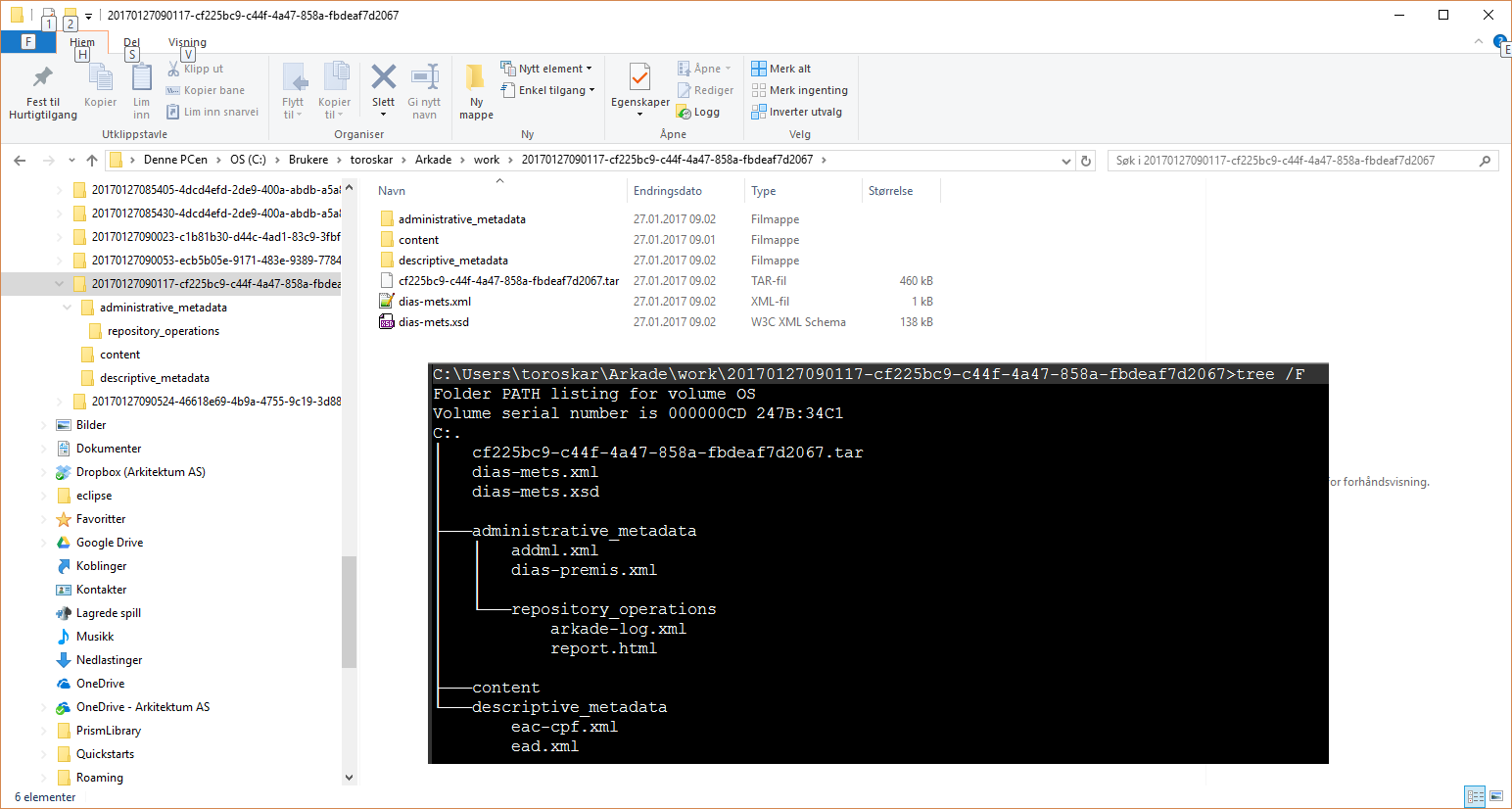Click 'toroskar' in address breadcrumb
Image resolution: width=1512 pixels, height=809 pixels.
371,160
